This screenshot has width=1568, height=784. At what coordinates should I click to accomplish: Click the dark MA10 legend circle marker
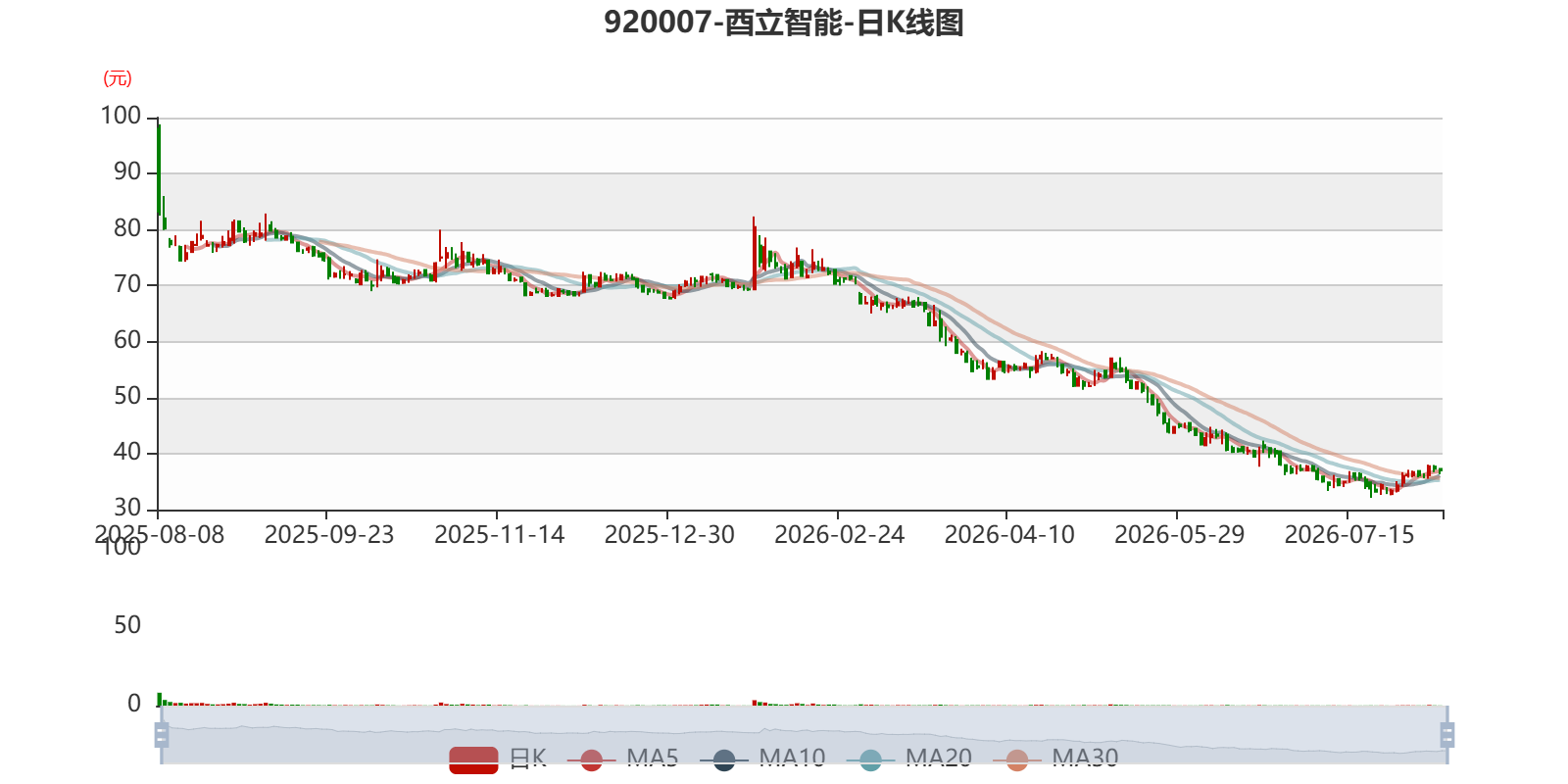tap(723, 759)
